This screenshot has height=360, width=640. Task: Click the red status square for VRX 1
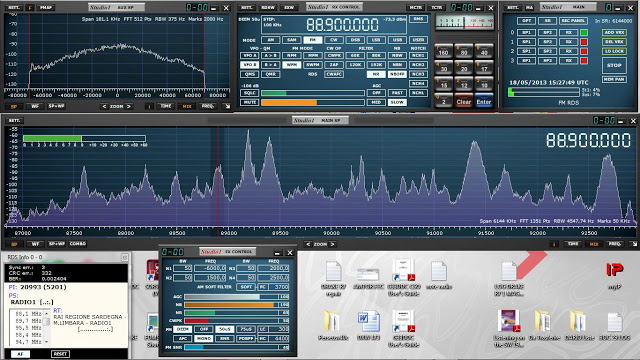pos(584,42)
